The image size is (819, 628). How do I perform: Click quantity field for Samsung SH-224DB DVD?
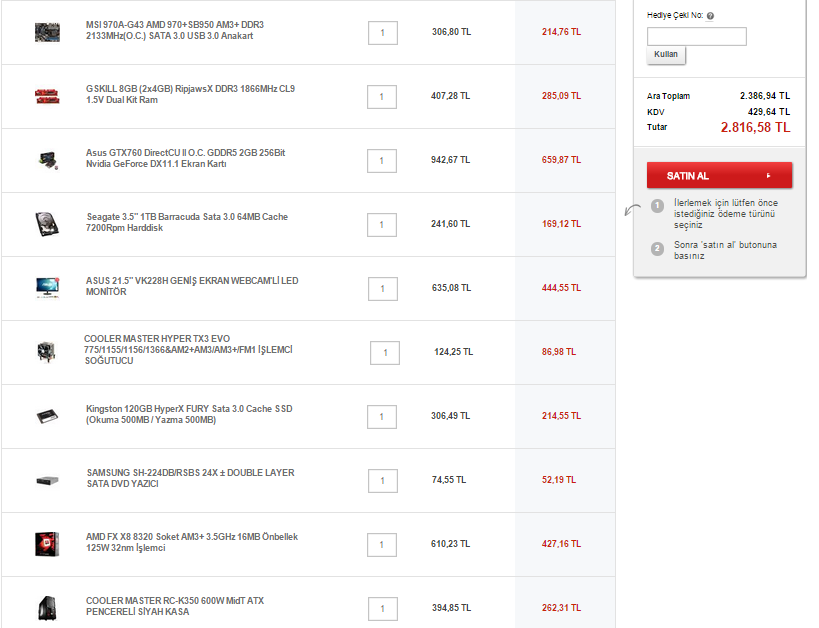click(383, 481)
